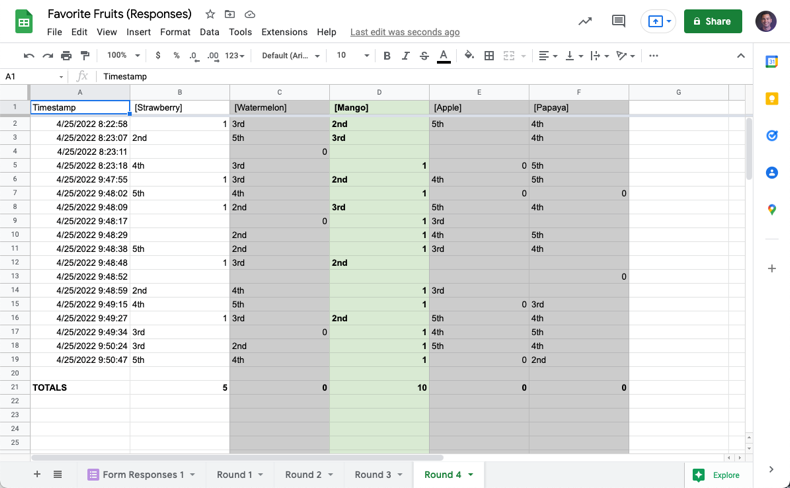The height and width of the screenshot is (488, 790).
Task: Open the fill color picker
Action: [x=469, y=56]
